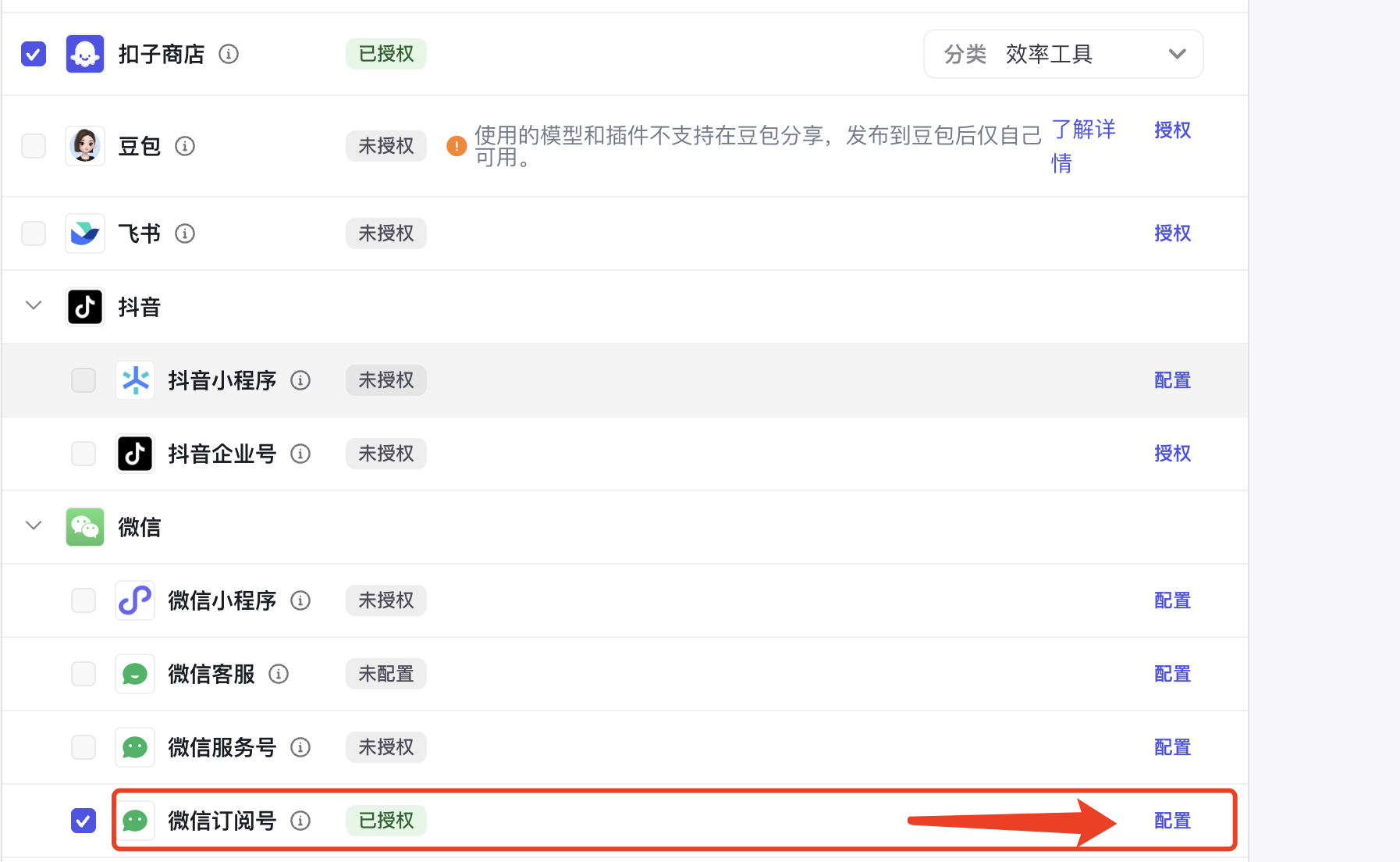Click the 扣子商店 name label
The height and width of the screenshot is (862, 1400).
click(162, 54)
